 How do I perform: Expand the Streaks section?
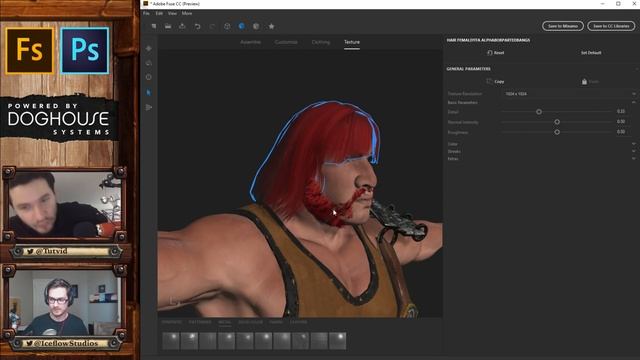coord(633,151)
